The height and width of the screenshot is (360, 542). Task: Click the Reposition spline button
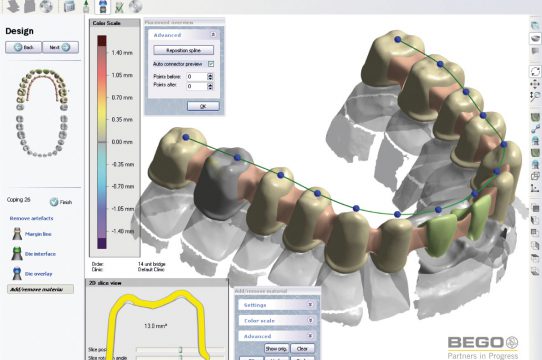[184, 50]
